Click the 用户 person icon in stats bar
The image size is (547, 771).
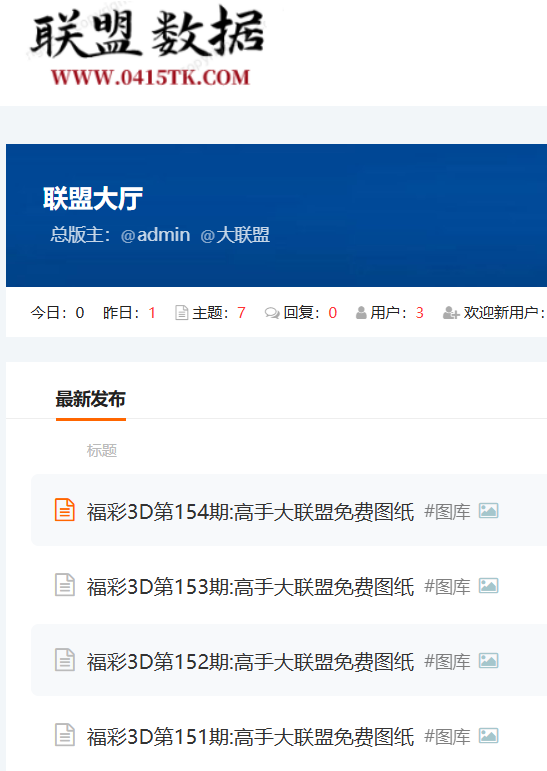click(x=361, y=313)
